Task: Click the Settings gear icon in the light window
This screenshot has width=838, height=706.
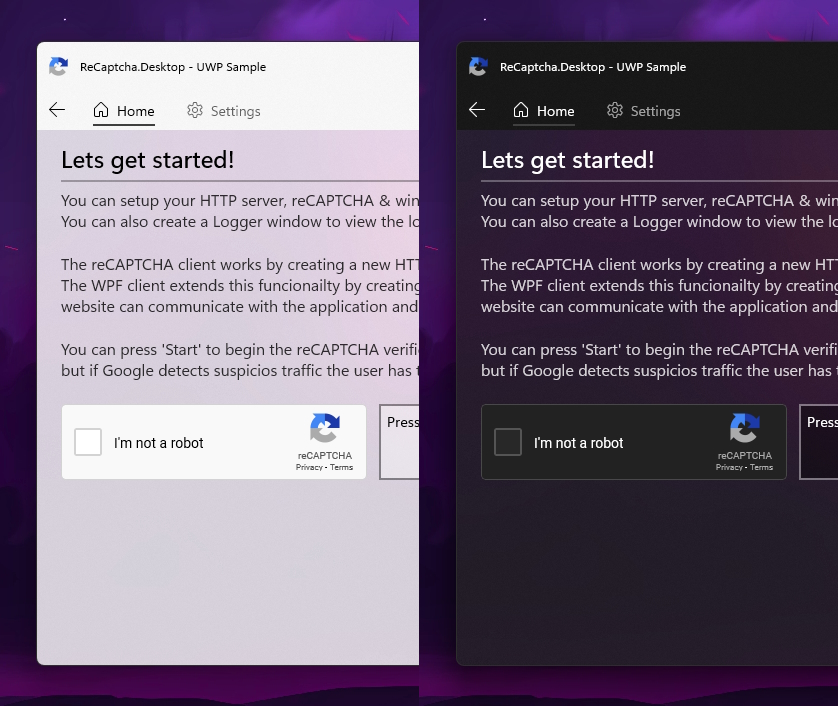Action: click(x=195, y=110)
